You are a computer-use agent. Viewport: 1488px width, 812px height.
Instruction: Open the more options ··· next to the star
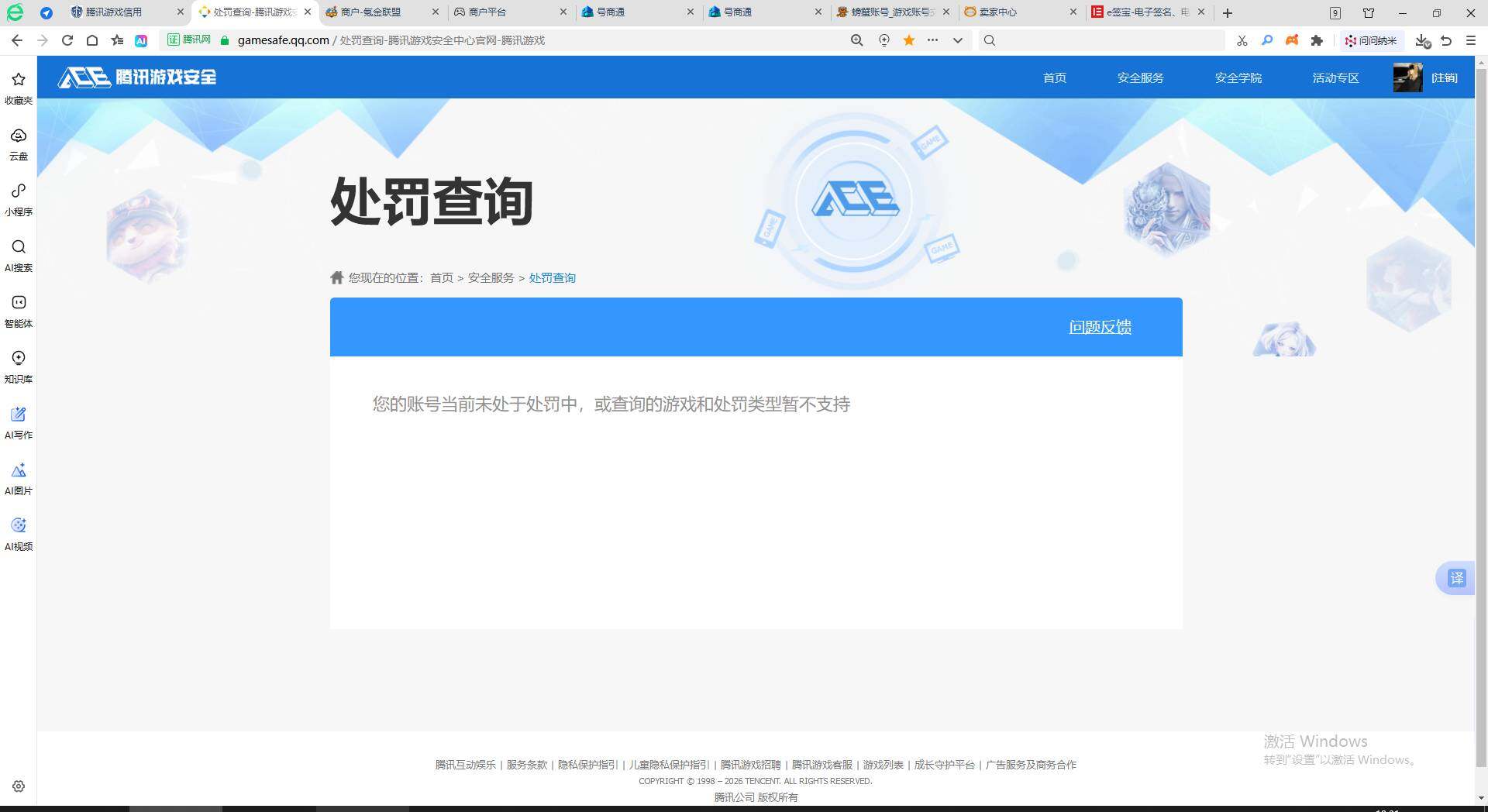tap(933, 40)
